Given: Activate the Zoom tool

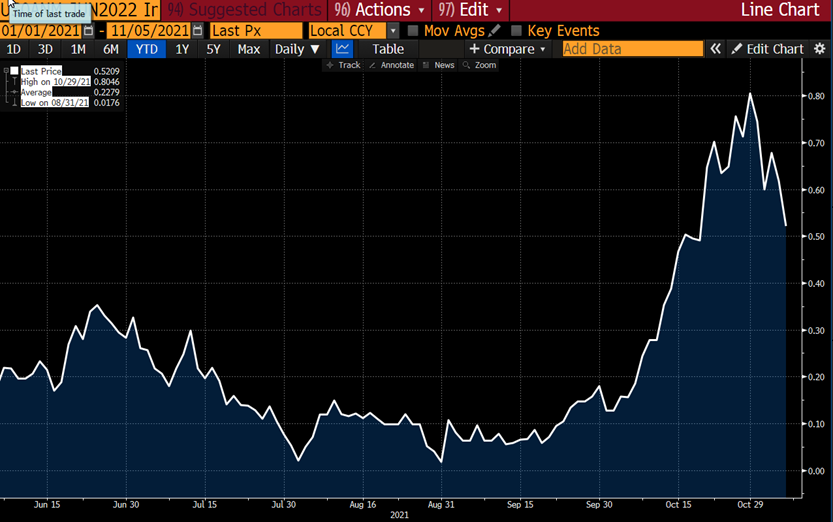Looking at the screenshot, I should pyautogui.click(x=479, y=65).
